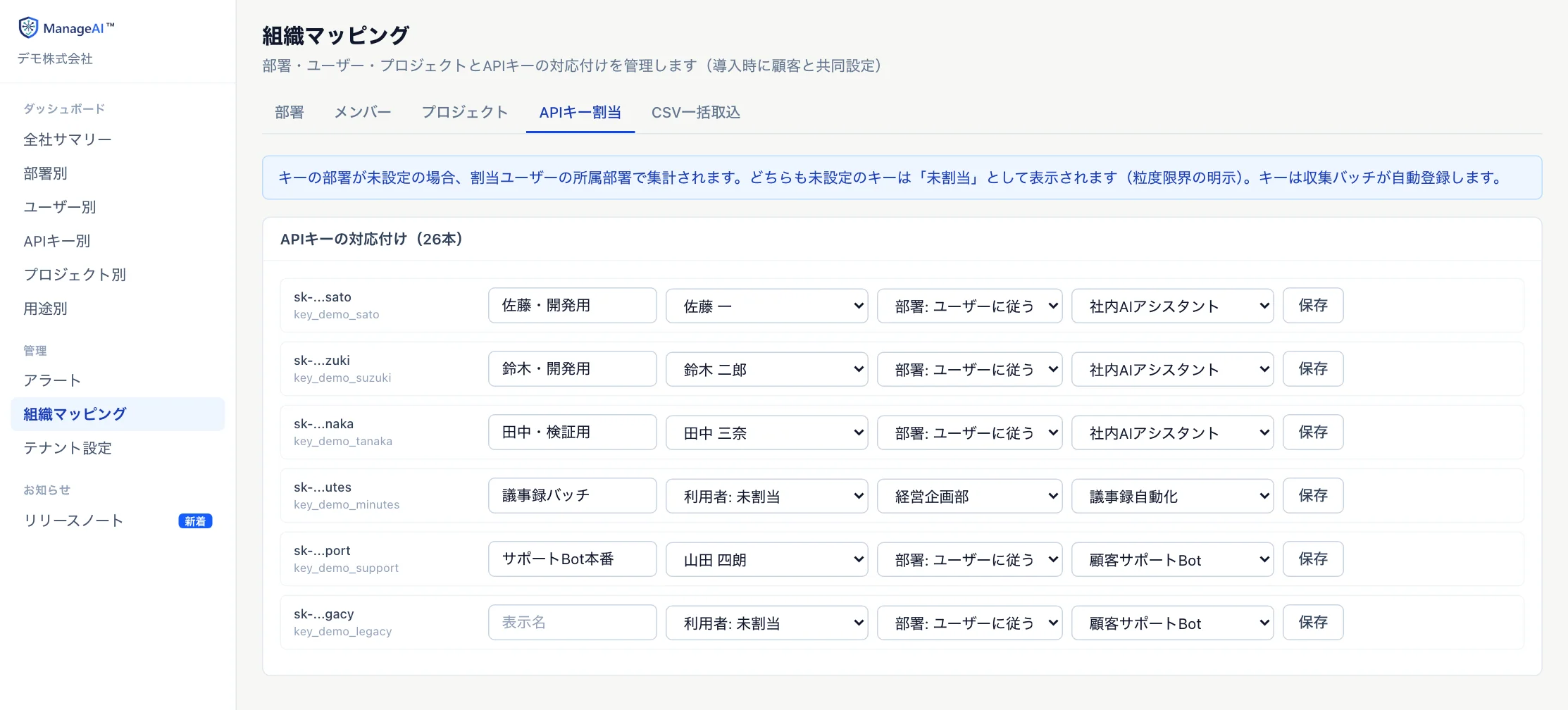Image resolution: width=1568 pixels, height=710 pixels.
Task: Open the 部署 tab
Action: [290, 113]
